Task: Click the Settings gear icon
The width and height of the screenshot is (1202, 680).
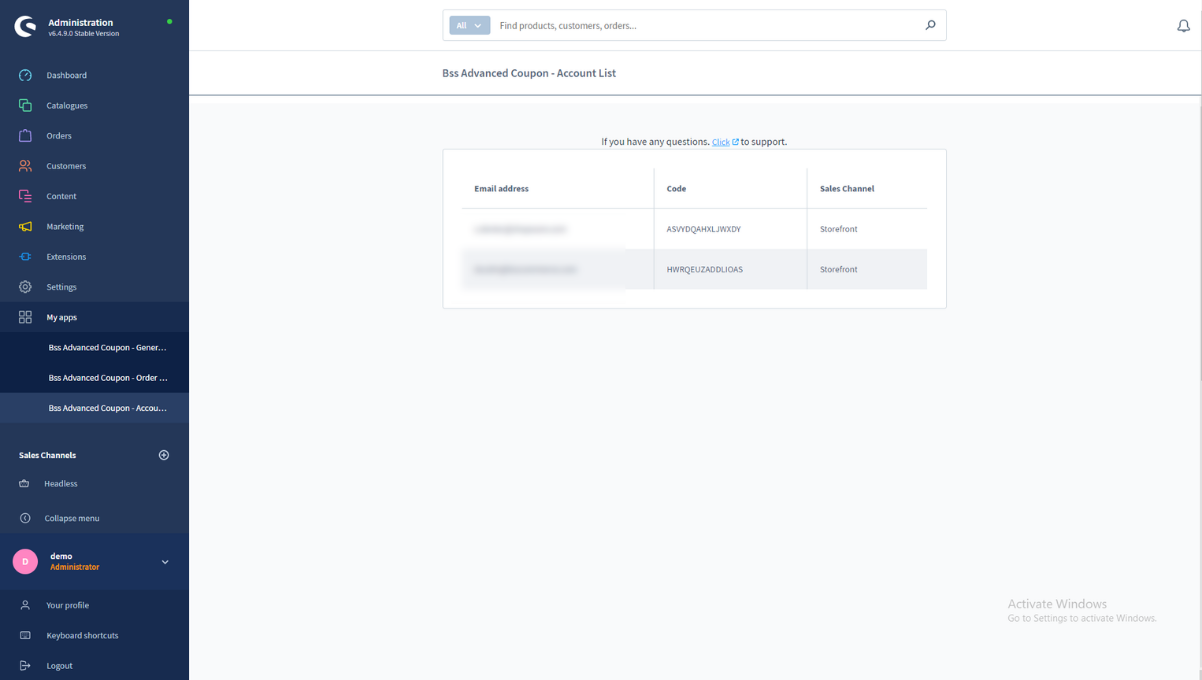Action: [25, 287]
